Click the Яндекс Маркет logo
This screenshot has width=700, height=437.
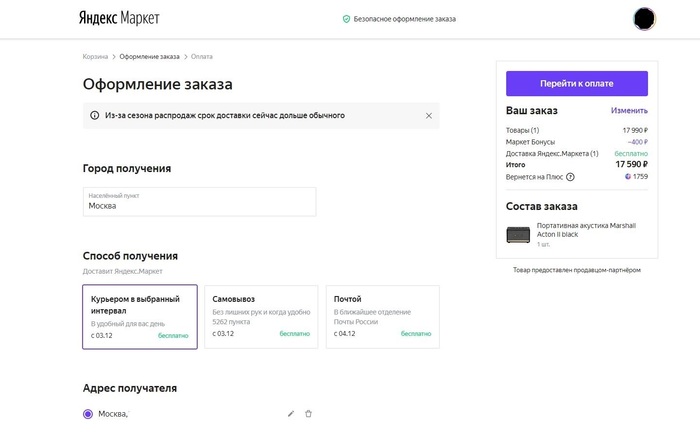[x=119, y=18]
